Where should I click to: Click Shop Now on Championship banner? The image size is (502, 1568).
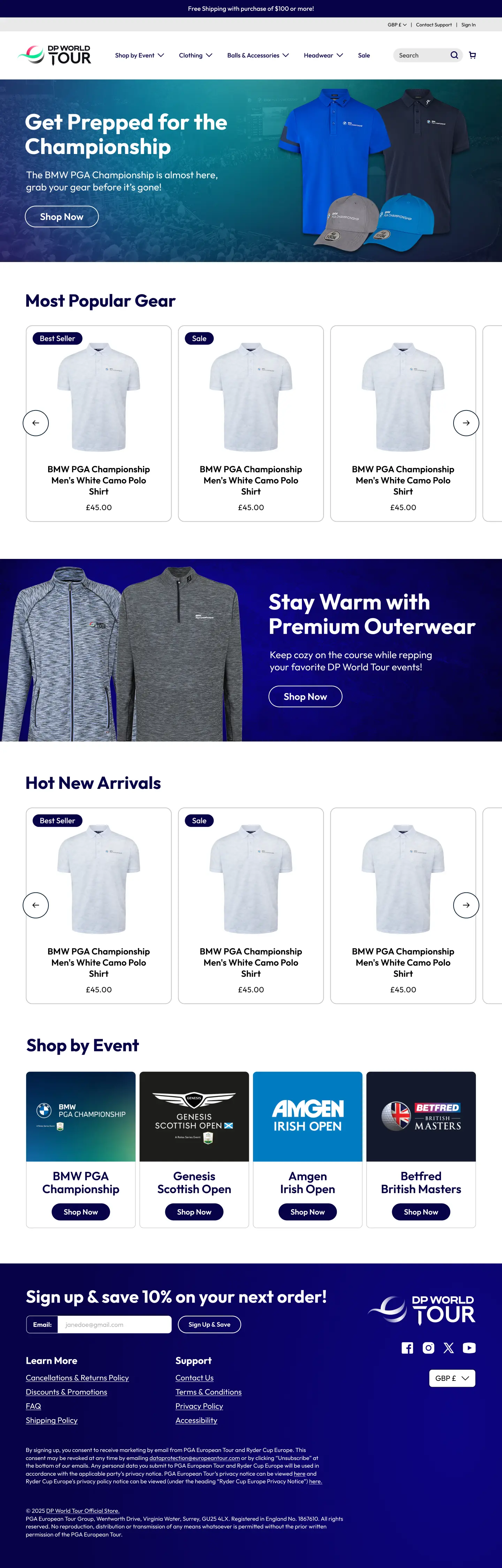pos(62,217)
